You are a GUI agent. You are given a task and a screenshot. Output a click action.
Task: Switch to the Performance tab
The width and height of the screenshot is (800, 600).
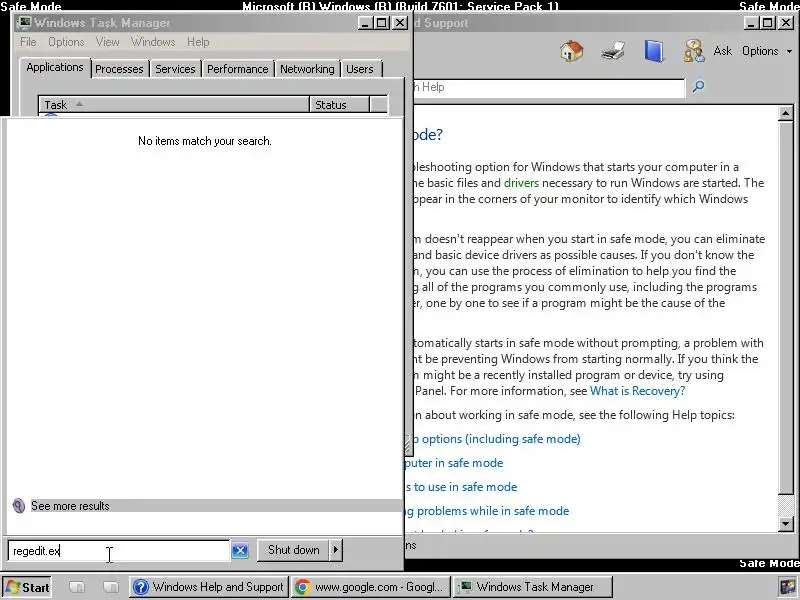237,69
